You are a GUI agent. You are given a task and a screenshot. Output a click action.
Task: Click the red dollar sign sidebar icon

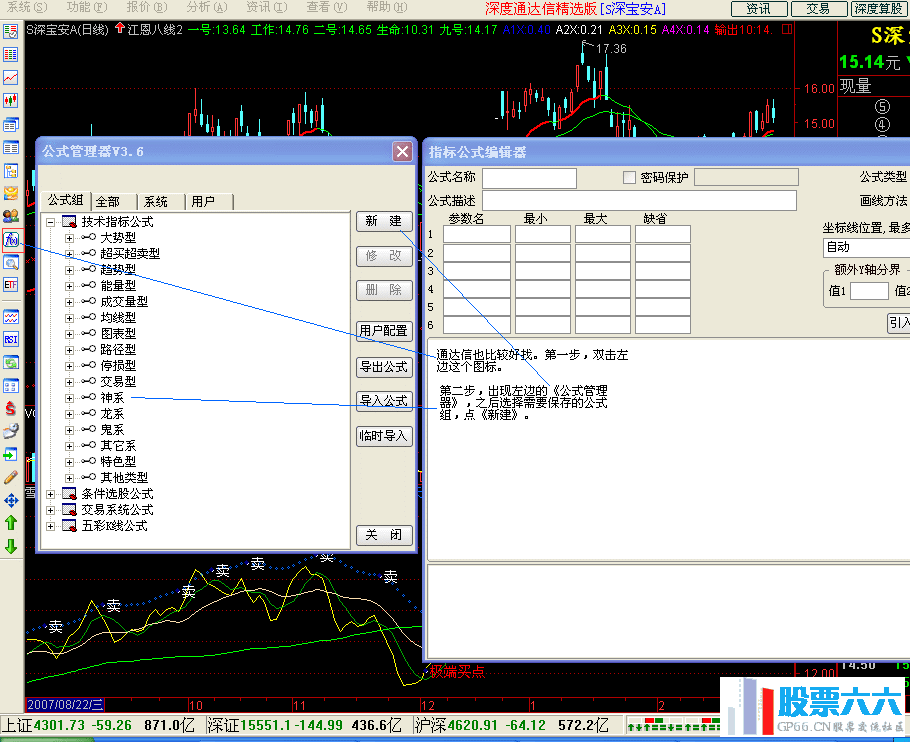tap(11, 408)
